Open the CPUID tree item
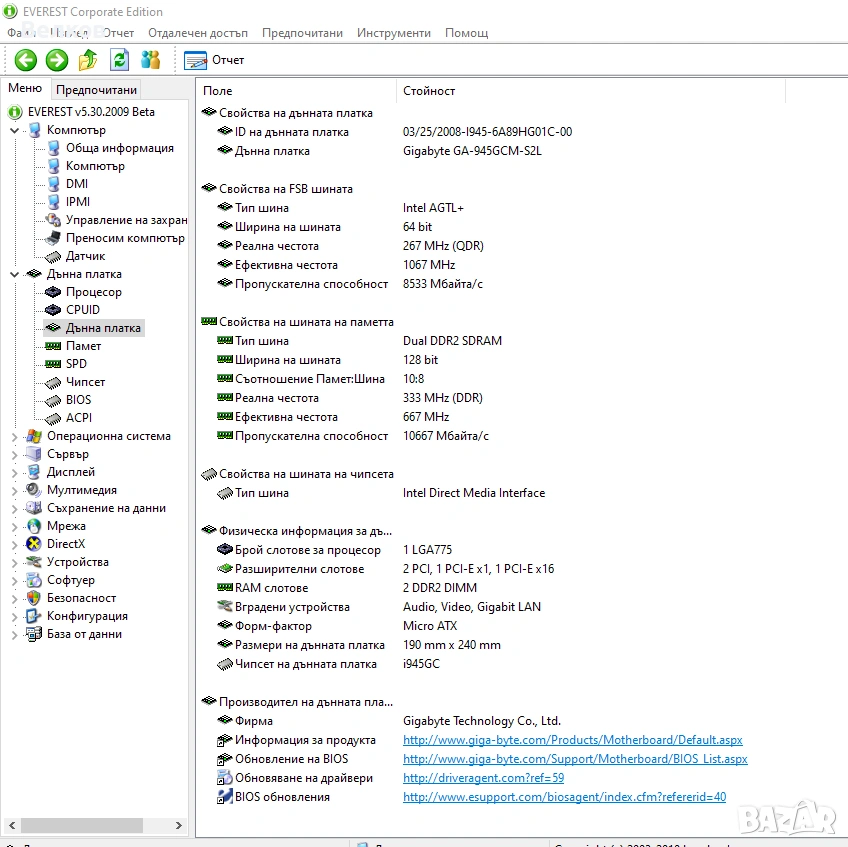Image resolution: width=848 pixels, height=847 pixels. coord(82,310)
